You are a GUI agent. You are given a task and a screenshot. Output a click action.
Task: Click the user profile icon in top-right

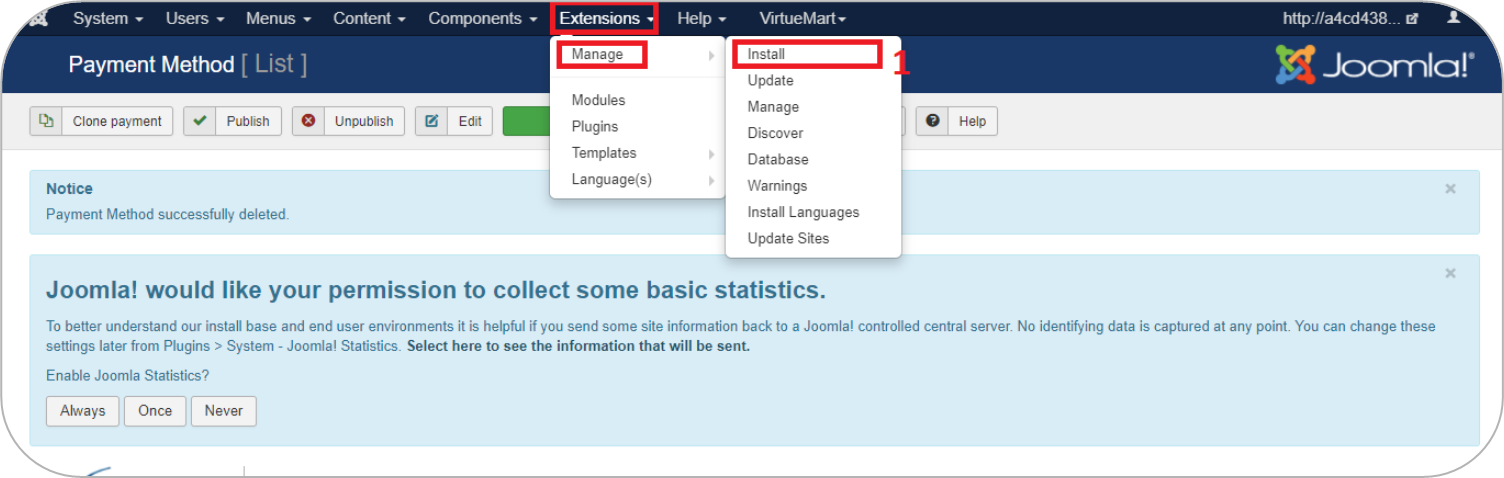pyautogui.click(x=1453, y=18)
